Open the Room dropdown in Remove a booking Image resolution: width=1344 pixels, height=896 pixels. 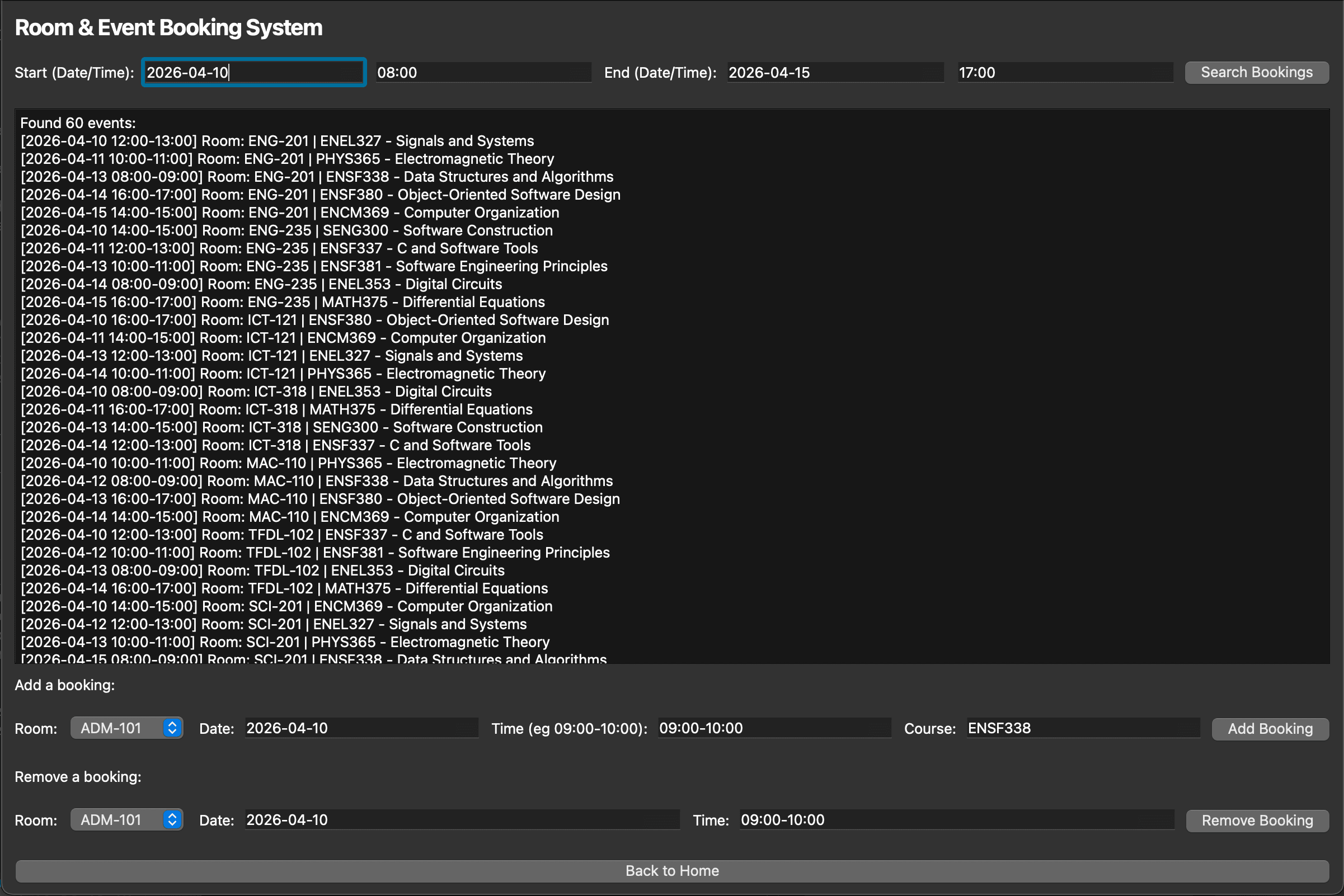click(x=126, y=819)
